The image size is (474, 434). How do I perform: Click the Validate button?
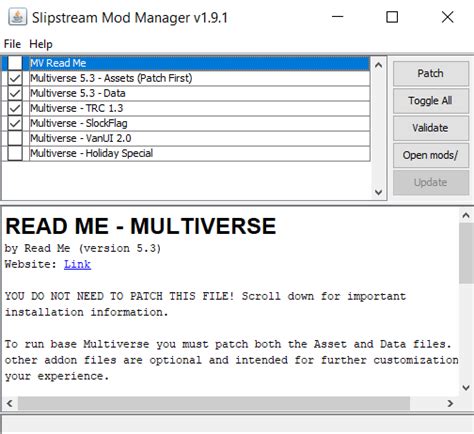tap(431, 128)
